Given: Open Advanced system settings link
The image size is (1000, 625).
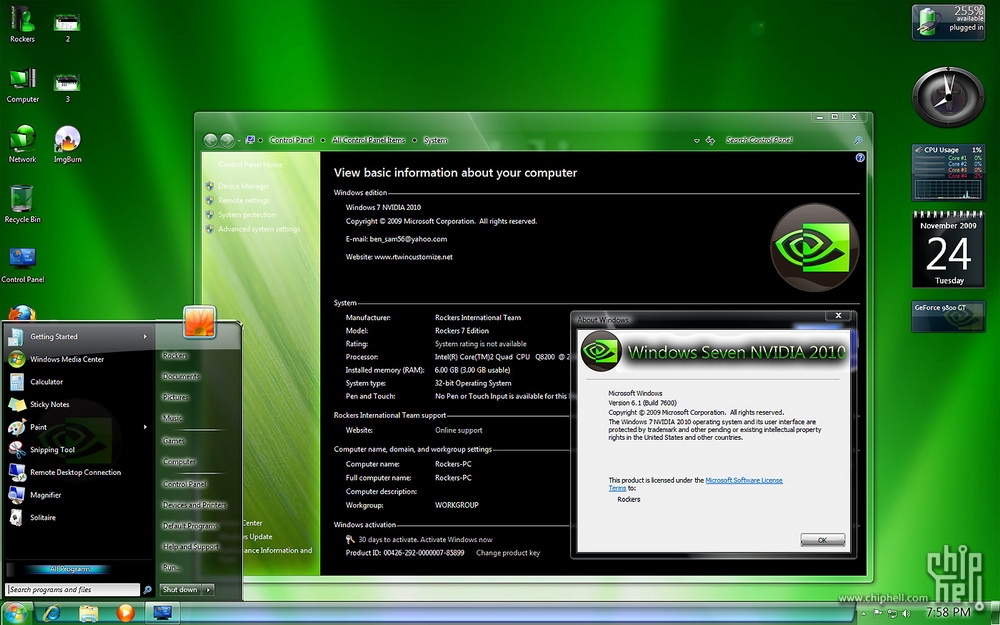Looking at the screenshot, I should point(259,229).
